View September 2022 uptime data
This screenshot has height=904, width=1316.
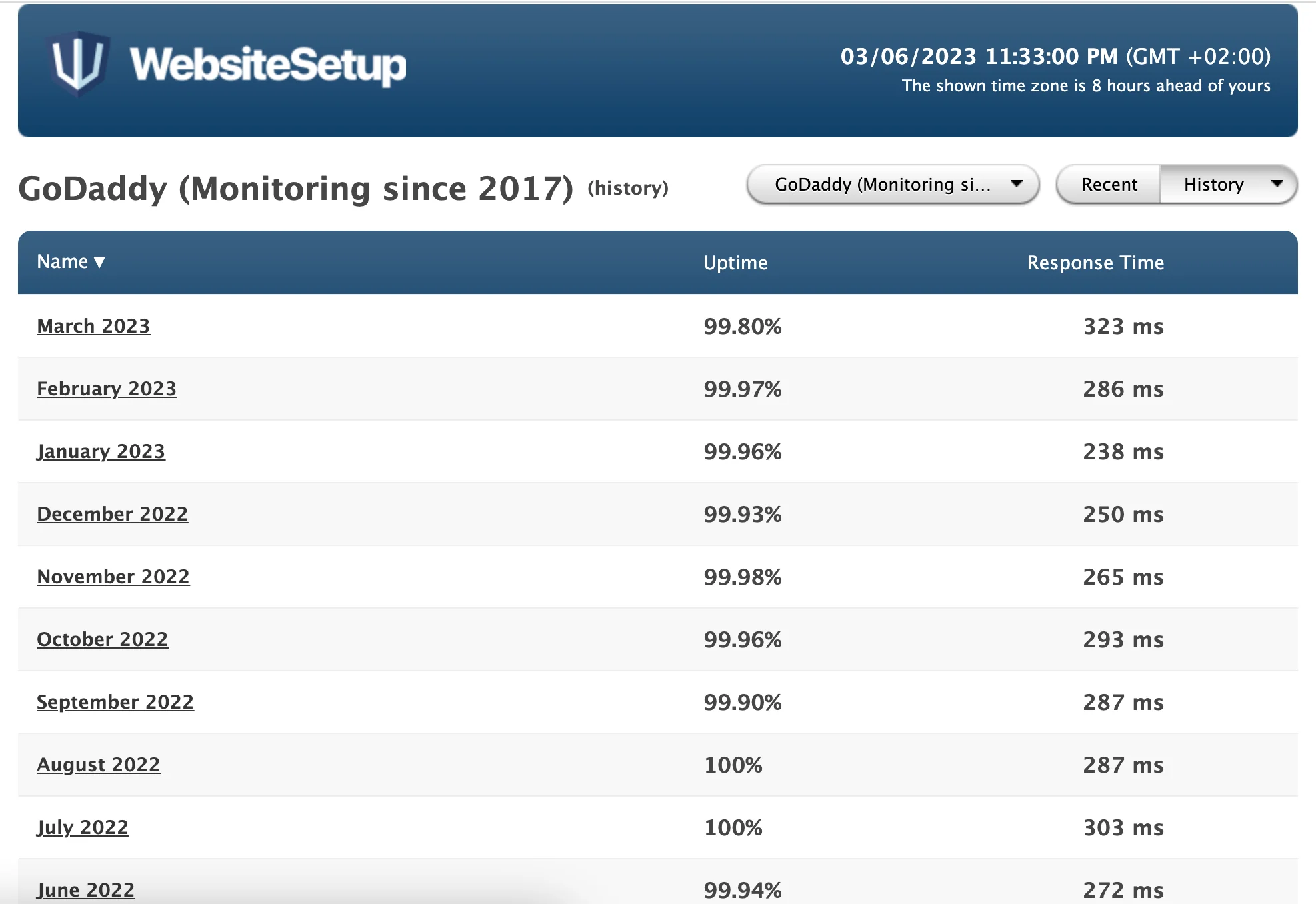pos(115,702)
